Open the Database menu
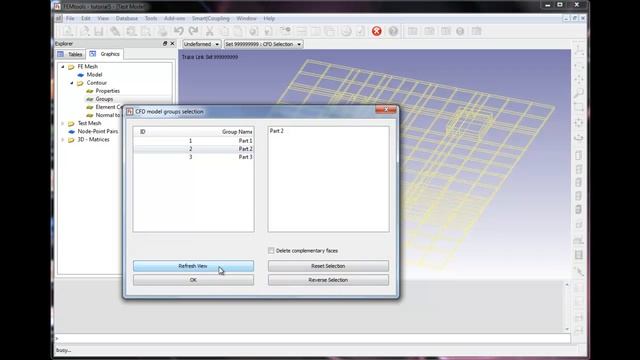640x360 pixels. pyautogui.click(x=127, y=18)
